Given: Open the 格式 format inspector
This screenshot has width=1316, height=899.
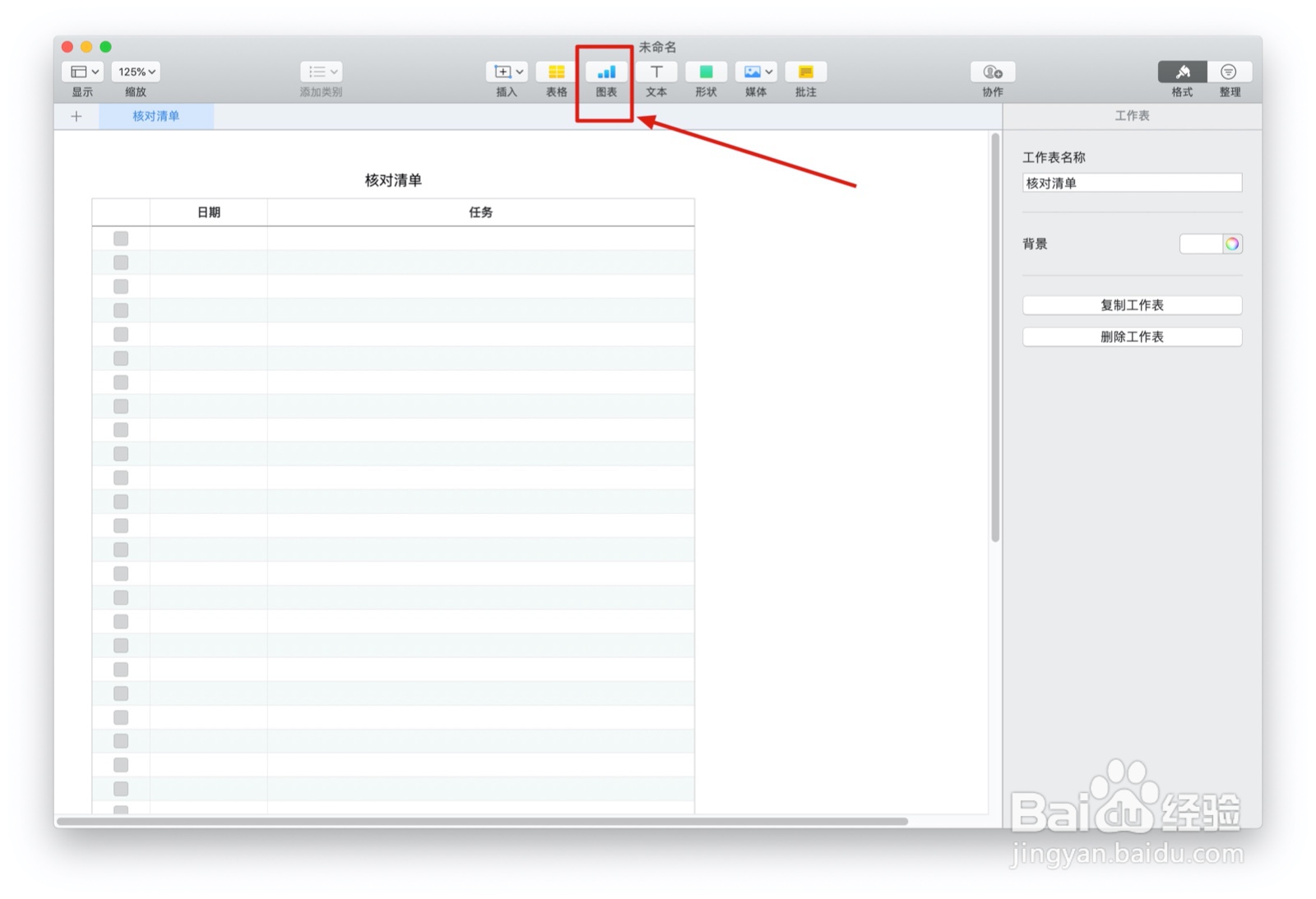Looking at the screenshot, I should click(x=1183, y=72).
